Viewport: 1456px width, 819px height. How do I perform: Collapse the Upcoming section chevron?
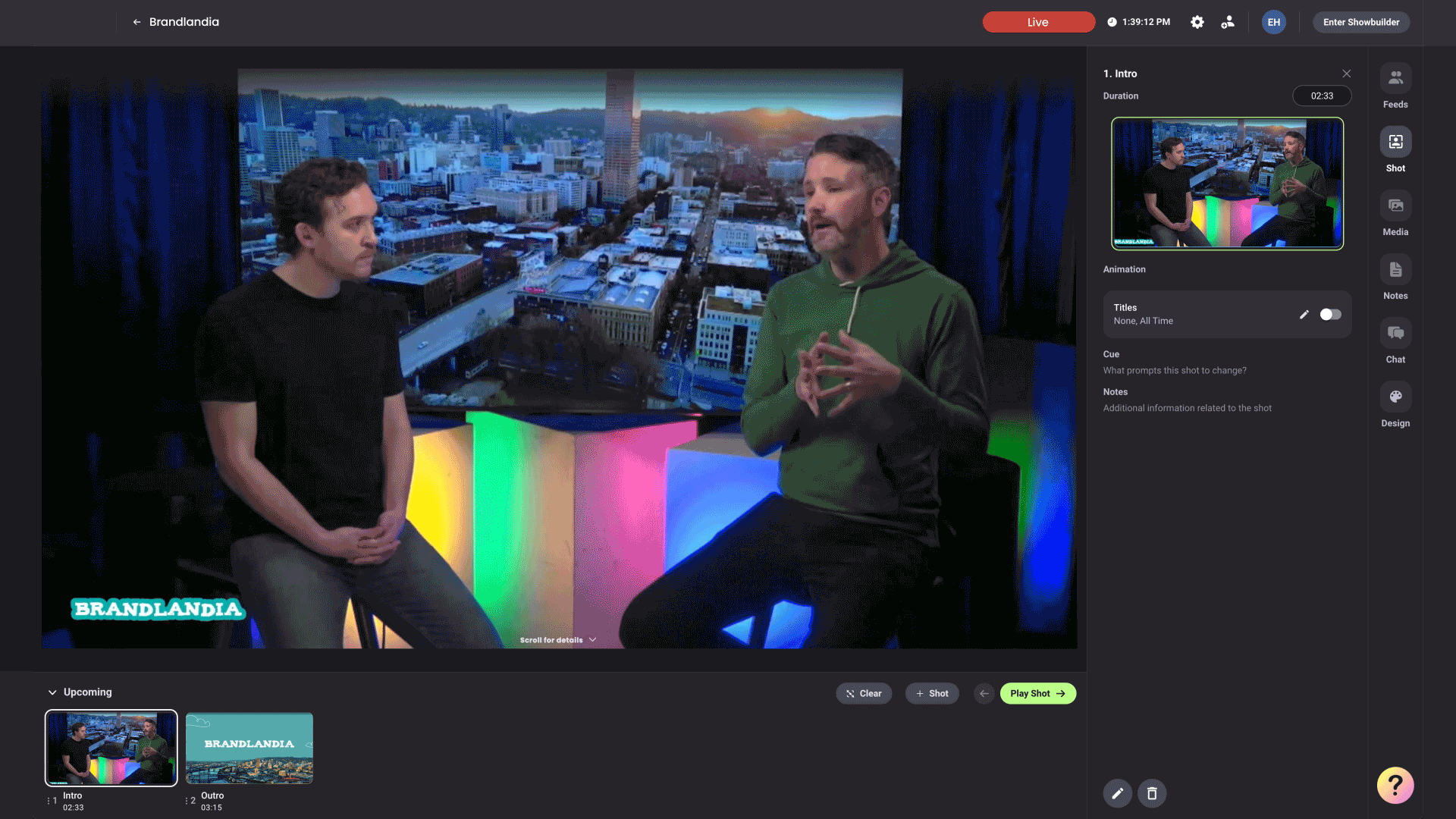pyautogui.click(x=52, y=692)
